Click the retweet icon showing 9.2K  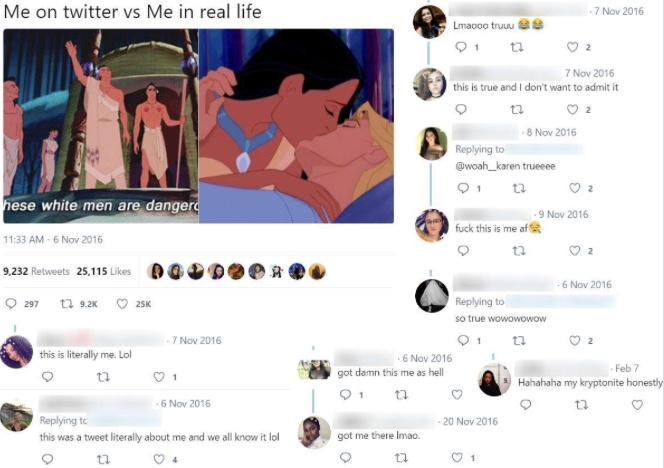pyautogui.click(x=66, y=304)
